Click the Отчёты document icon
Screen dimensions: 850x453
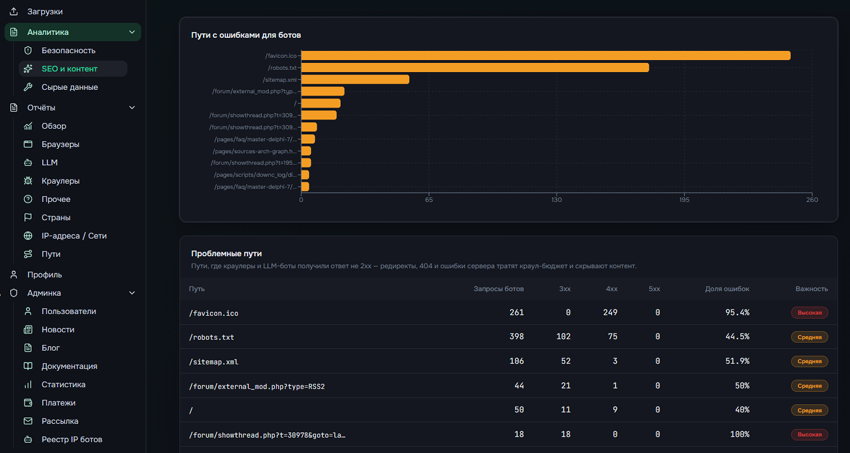14,108
